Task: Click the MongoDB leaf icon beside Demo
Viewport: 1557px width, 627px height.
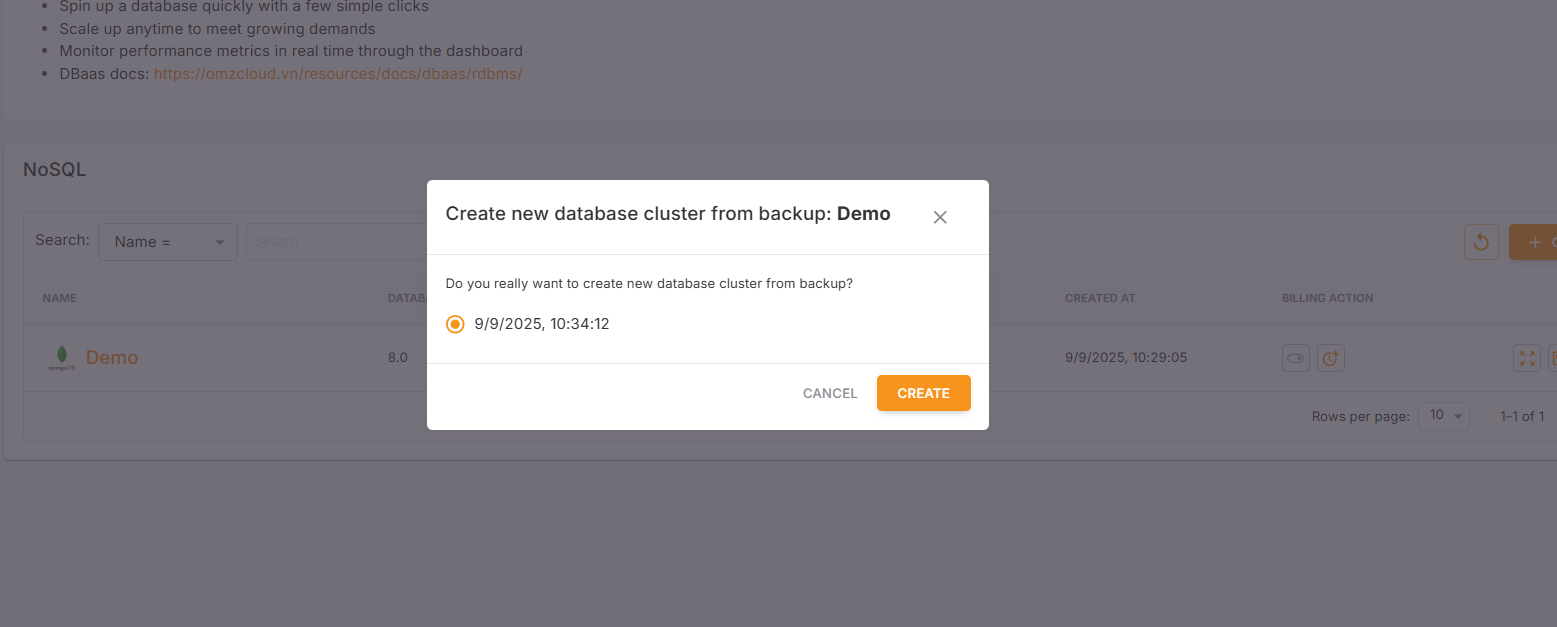Action: pyautogui.click(x=62, y=357)
